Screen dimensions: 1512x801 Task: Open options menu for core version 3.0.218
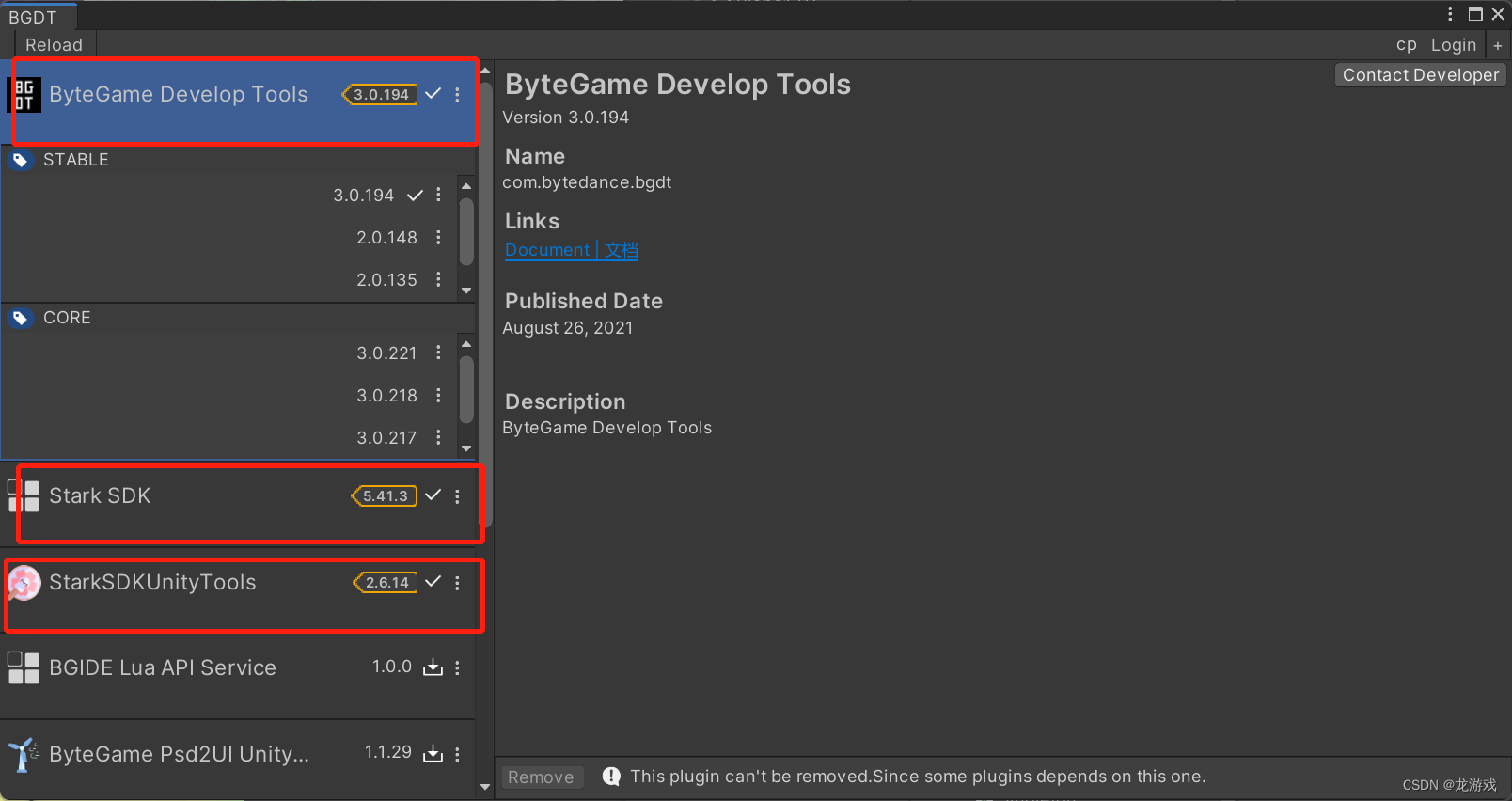[438, 395]
